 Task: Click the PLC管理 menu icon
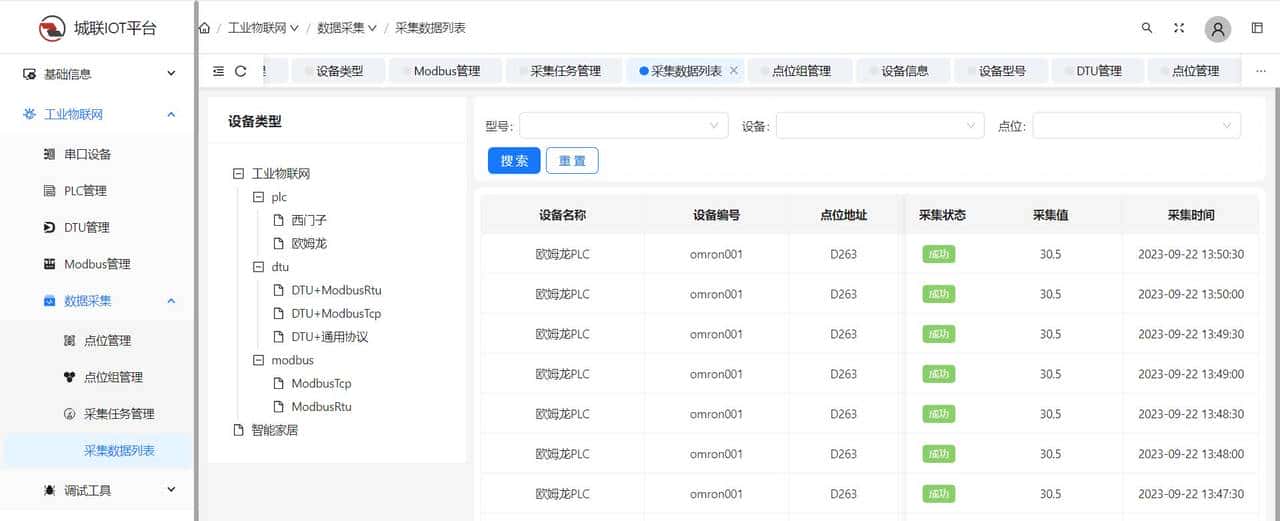[49, 191]
